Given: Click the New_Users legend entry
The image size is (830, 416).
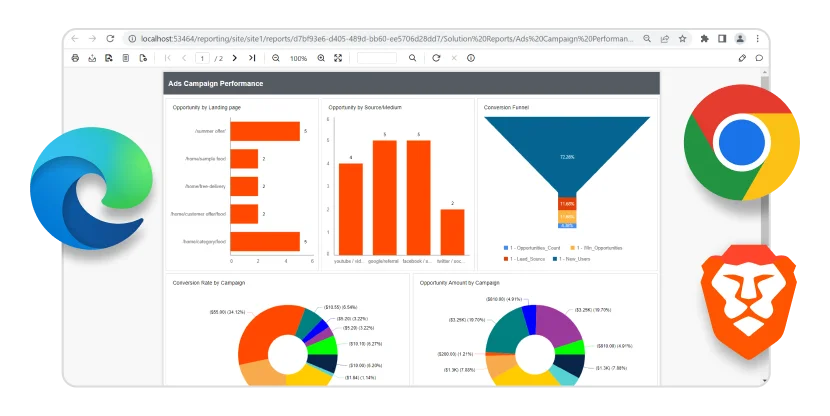Looking at the screenshot, I should 571,259.
